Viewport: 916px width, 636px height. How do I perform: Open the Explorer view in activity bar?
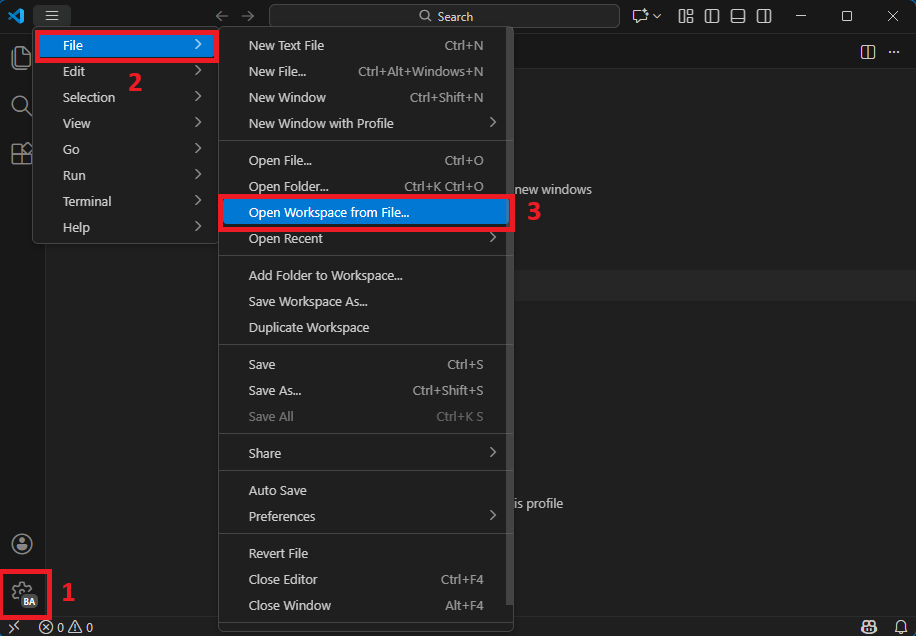20,58
